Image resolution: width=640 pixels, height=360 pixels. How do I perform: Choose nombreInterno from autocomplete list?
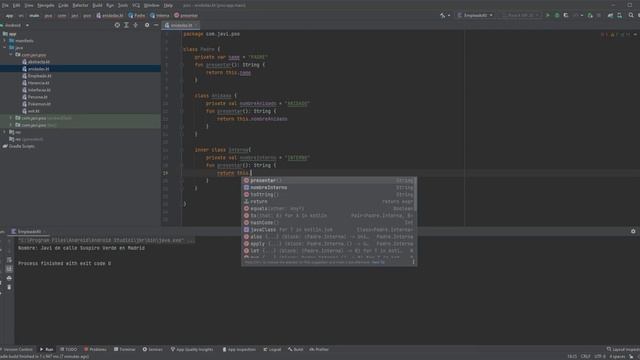(329, 188)
